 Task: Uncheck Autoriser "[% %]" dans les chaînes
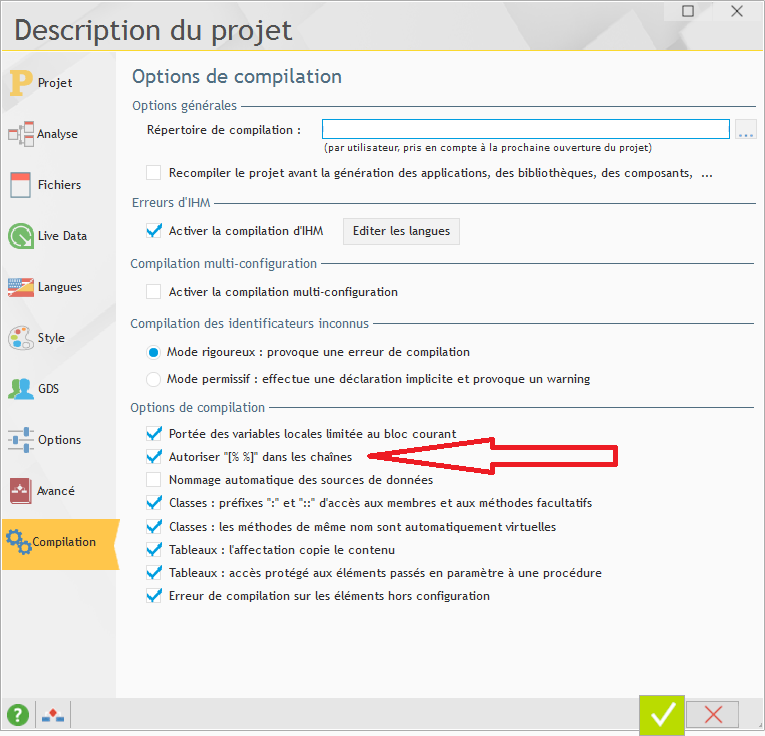153,456
